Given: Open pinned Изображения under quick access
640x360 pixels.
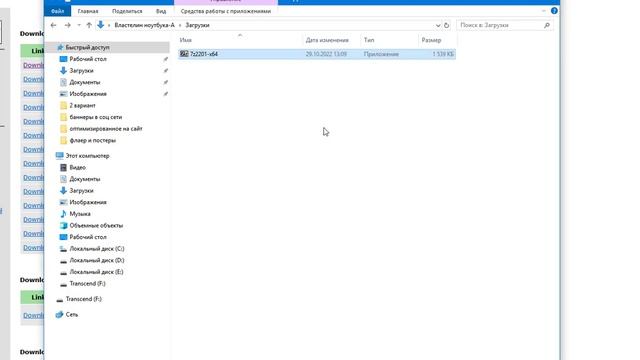Looking at the screenshot, I should (x=88, y=94).
